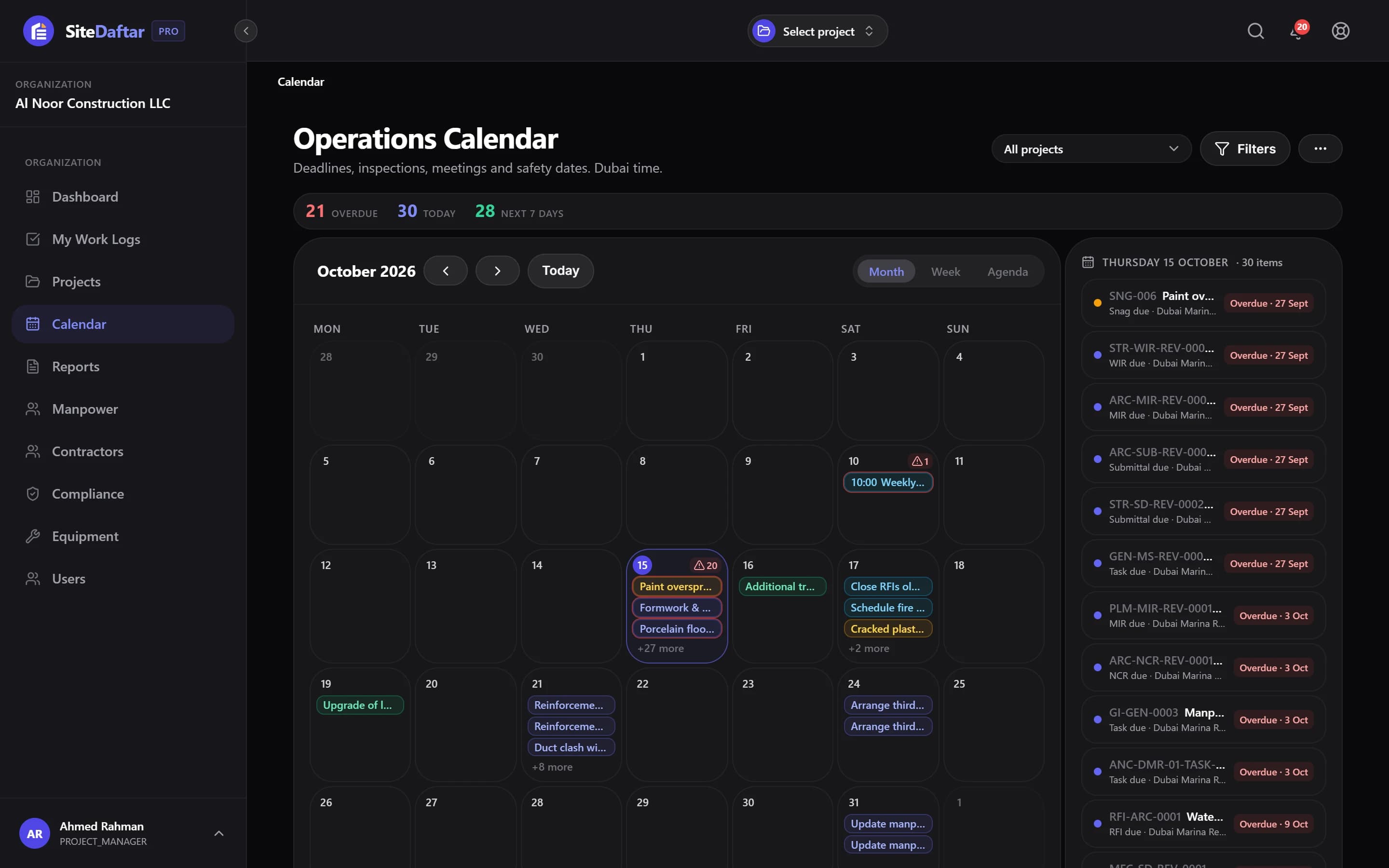Click the SiteDaftar logo icon

coord(39,31)
